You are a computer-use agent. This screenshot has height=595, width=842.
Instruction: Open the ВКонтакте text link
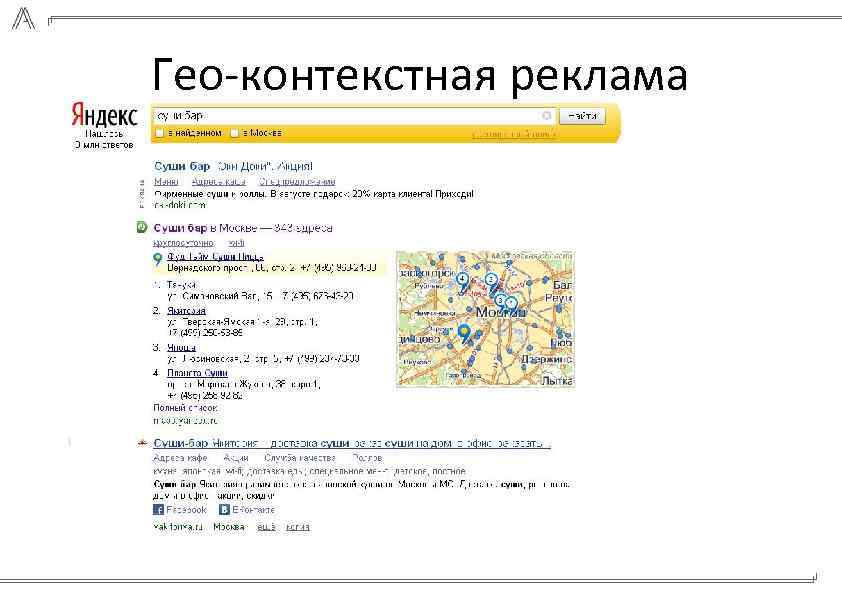pyautogui.click(x=253, y=510)
